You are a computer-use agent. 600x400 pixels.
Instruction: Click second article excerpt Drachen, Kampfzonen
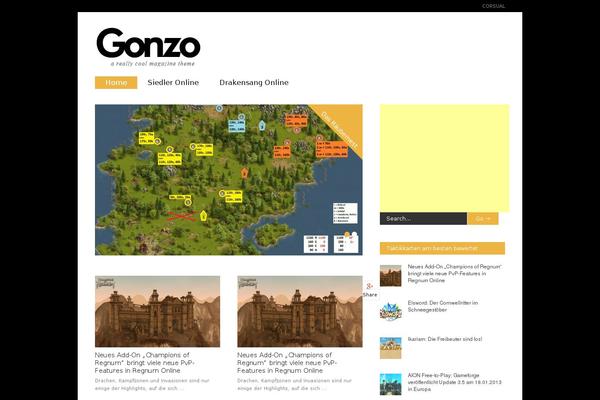point(295,384)
